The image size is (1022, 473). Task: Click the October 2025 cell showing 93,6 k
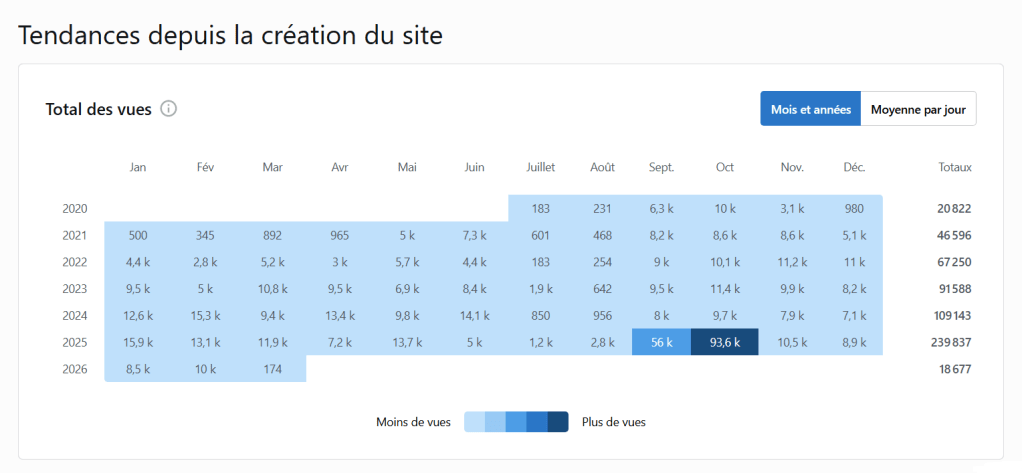point(724,342)
